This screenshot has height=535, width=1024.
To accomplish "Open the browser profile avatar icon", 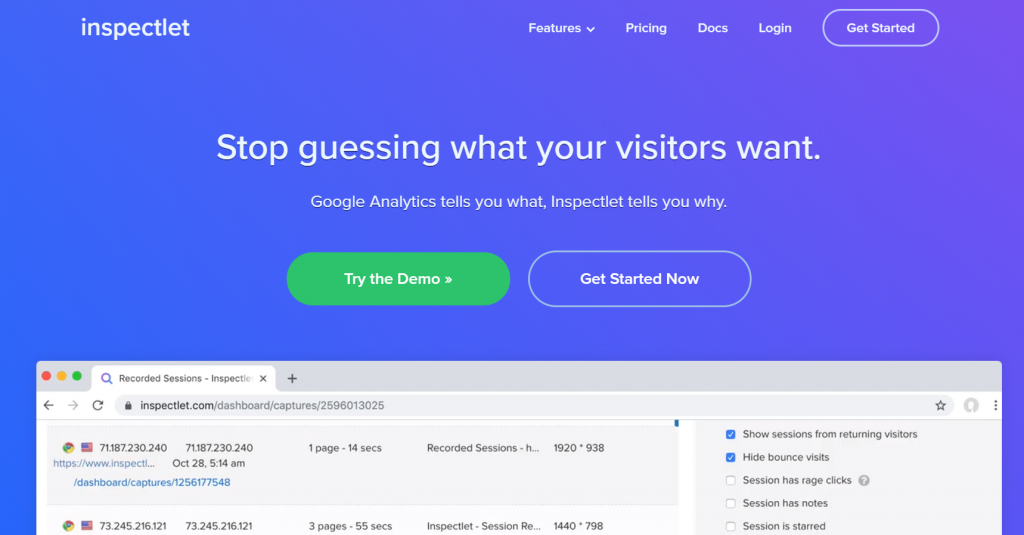I will pos(971,406).
